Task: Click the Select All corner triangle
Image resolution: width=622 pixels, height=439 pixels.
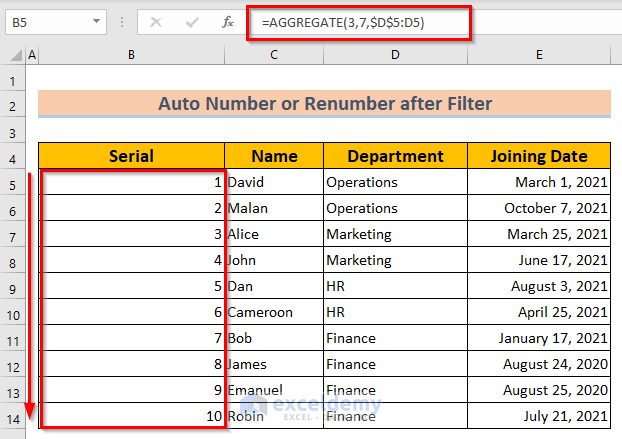Action: coord(13,55)
